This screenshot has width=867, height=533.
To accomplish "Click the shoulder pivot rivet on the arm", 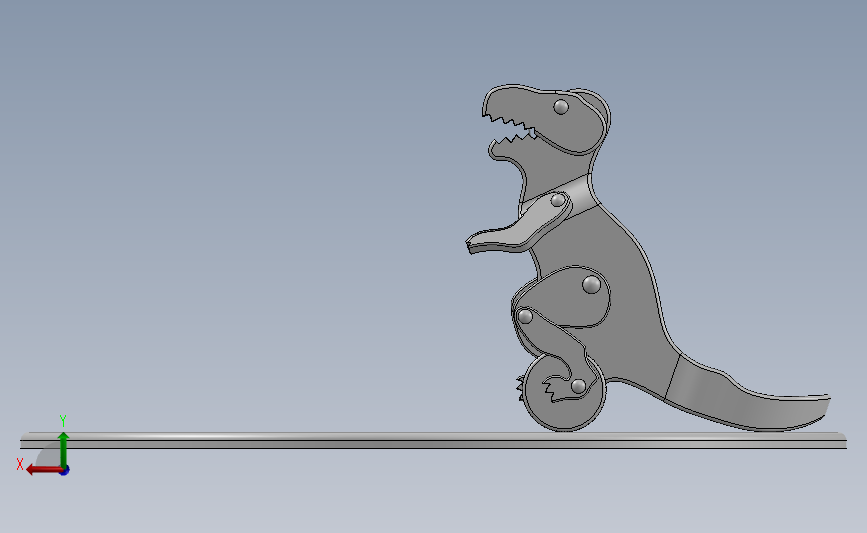I will pos(558,200).
